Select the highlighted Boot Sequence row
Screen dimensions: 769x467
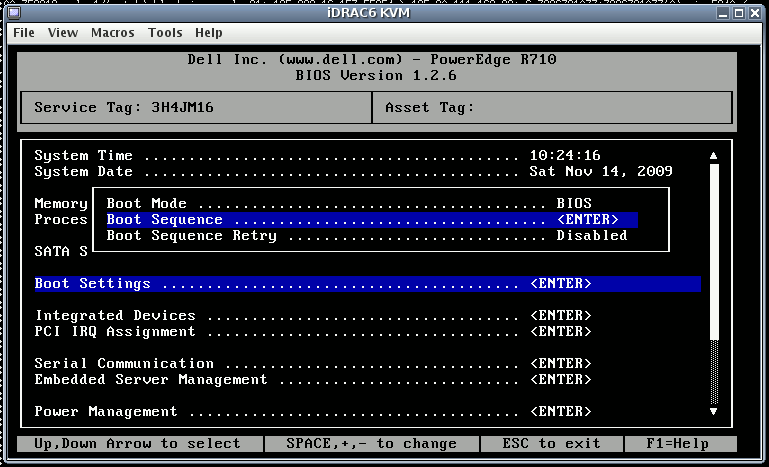point(372,220)
